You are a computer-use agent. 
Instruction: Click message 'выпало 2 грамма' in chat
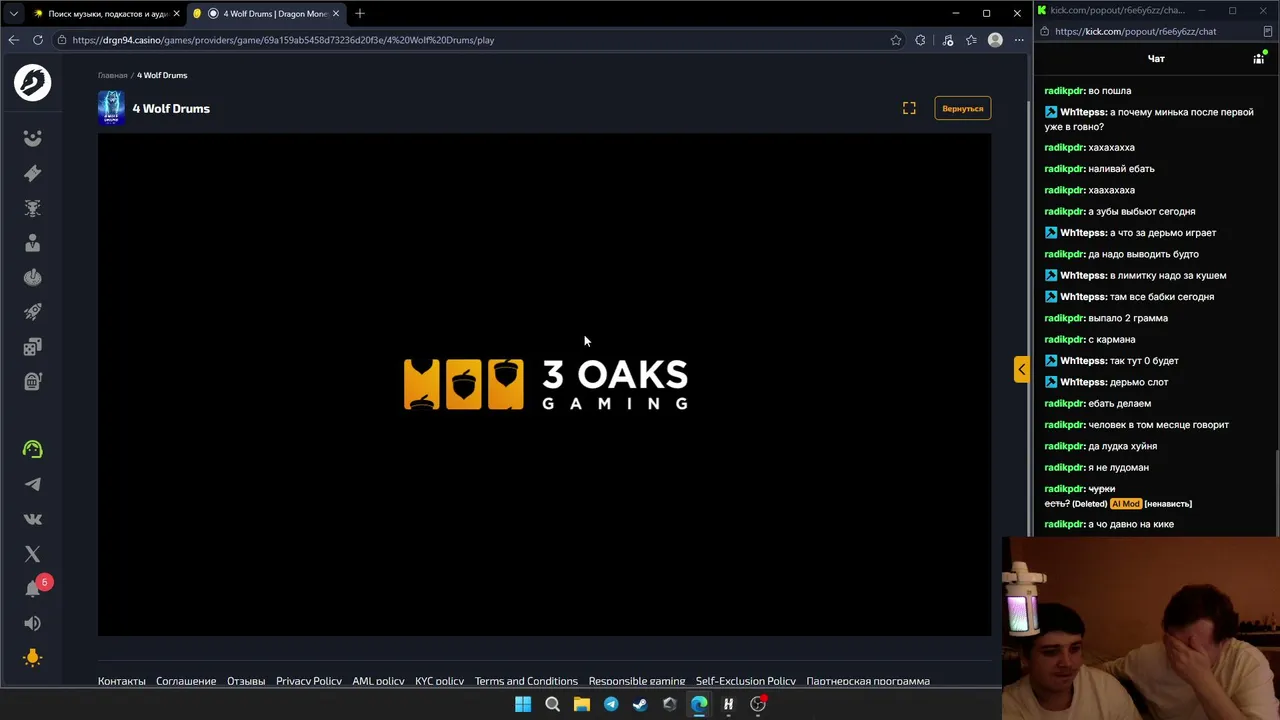(x=1128, y=318)
